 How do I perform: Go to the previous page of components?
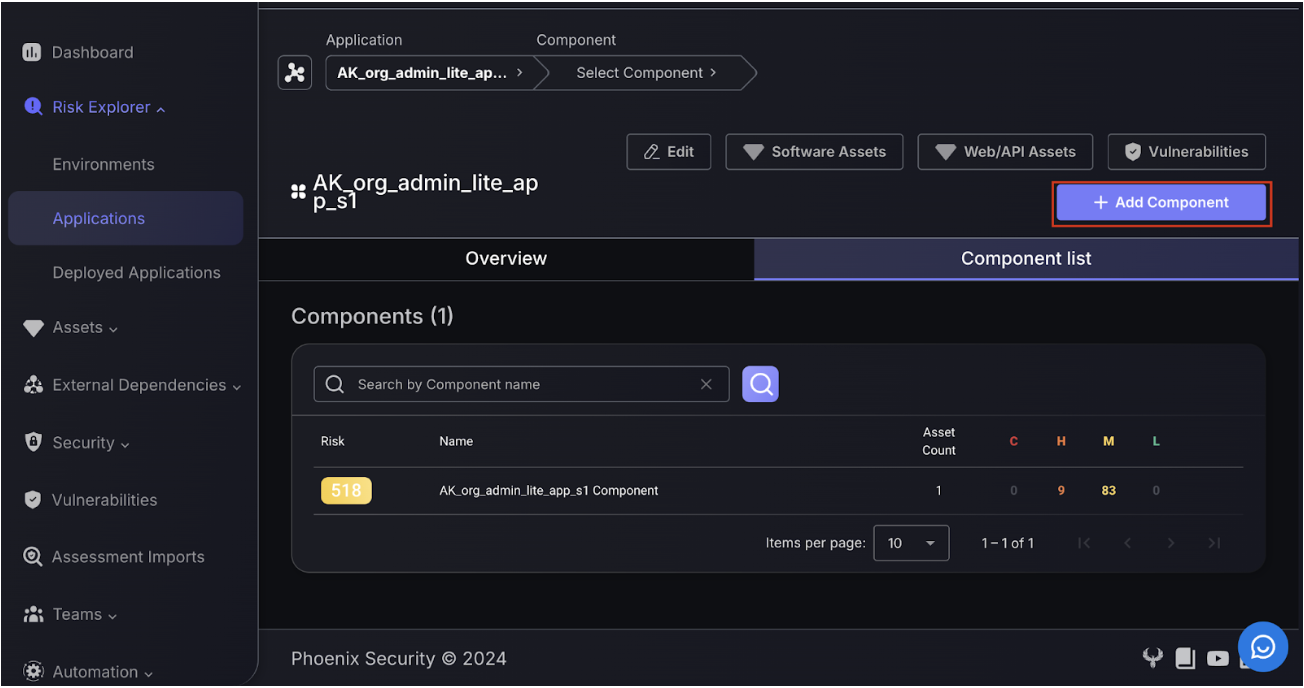(x=1127, y=543)
